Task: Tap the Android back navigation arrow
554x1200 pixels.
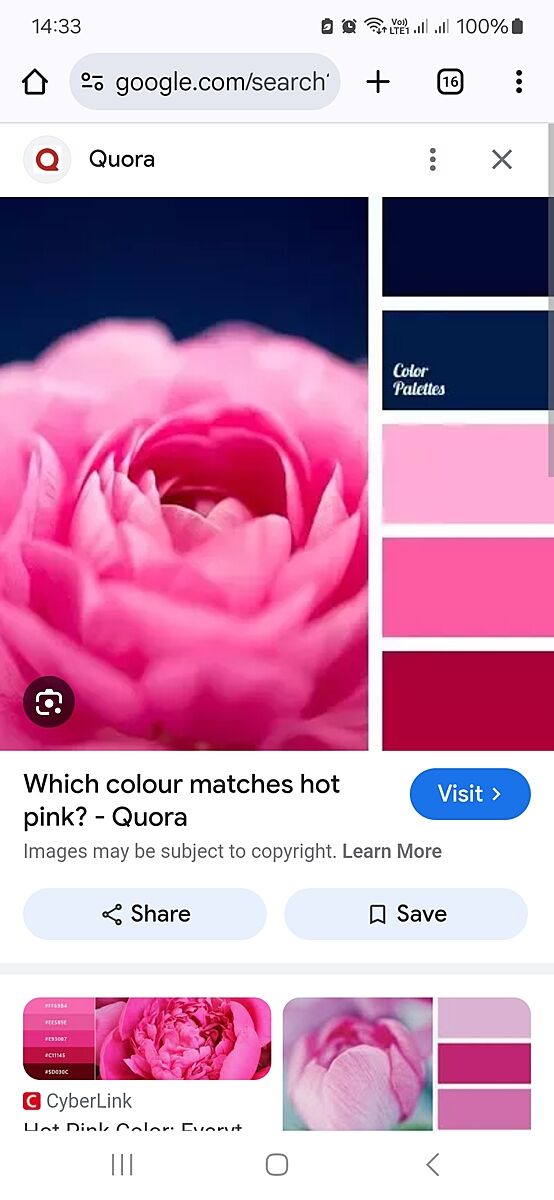Action: click(432, 1164)
